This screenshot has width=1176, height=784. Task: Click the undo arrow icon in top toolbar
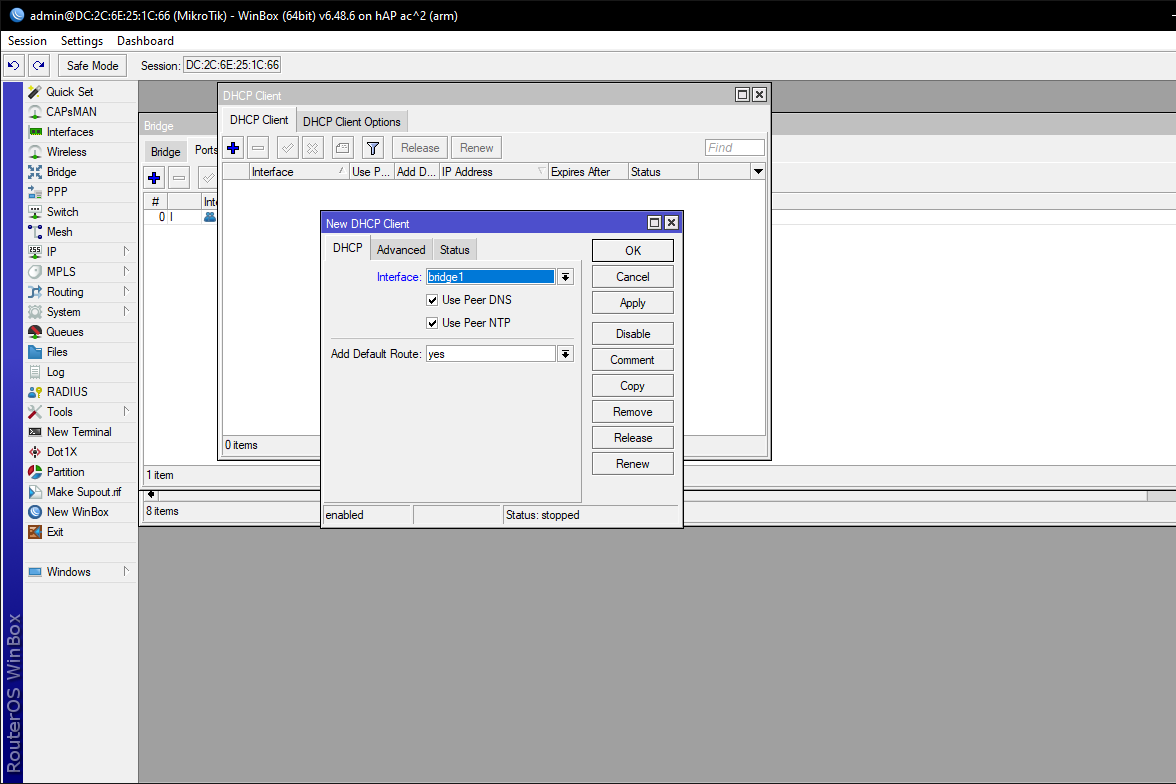14,66
